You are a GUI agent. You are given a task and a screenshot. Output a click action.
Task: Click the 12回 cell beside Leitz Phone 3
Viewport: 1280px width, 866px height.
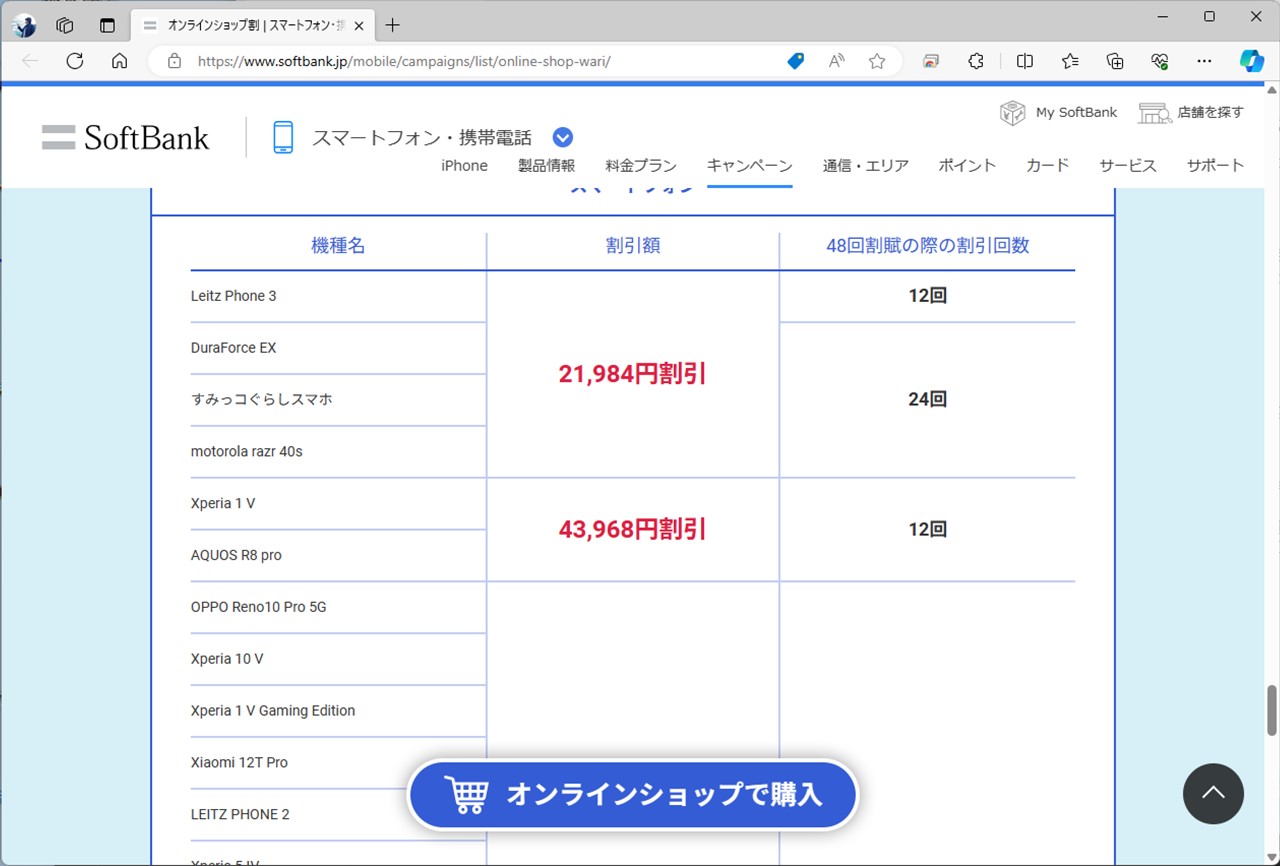point(928,296)
